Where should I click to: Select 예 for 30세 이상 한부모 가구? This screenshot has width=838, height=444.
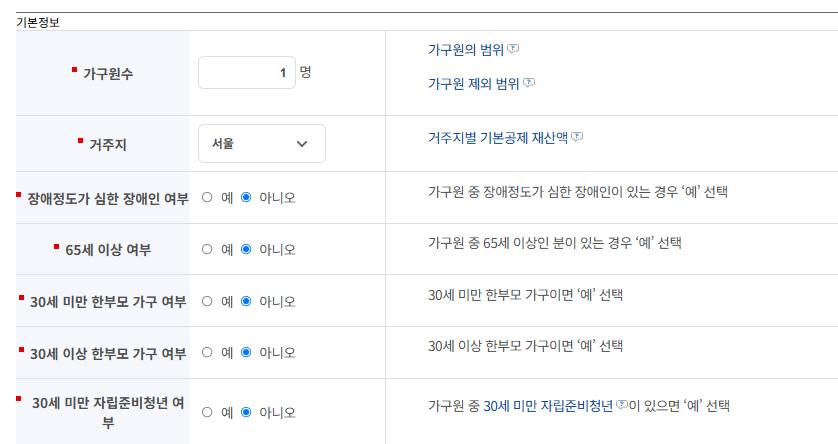(x=207, y=352)
